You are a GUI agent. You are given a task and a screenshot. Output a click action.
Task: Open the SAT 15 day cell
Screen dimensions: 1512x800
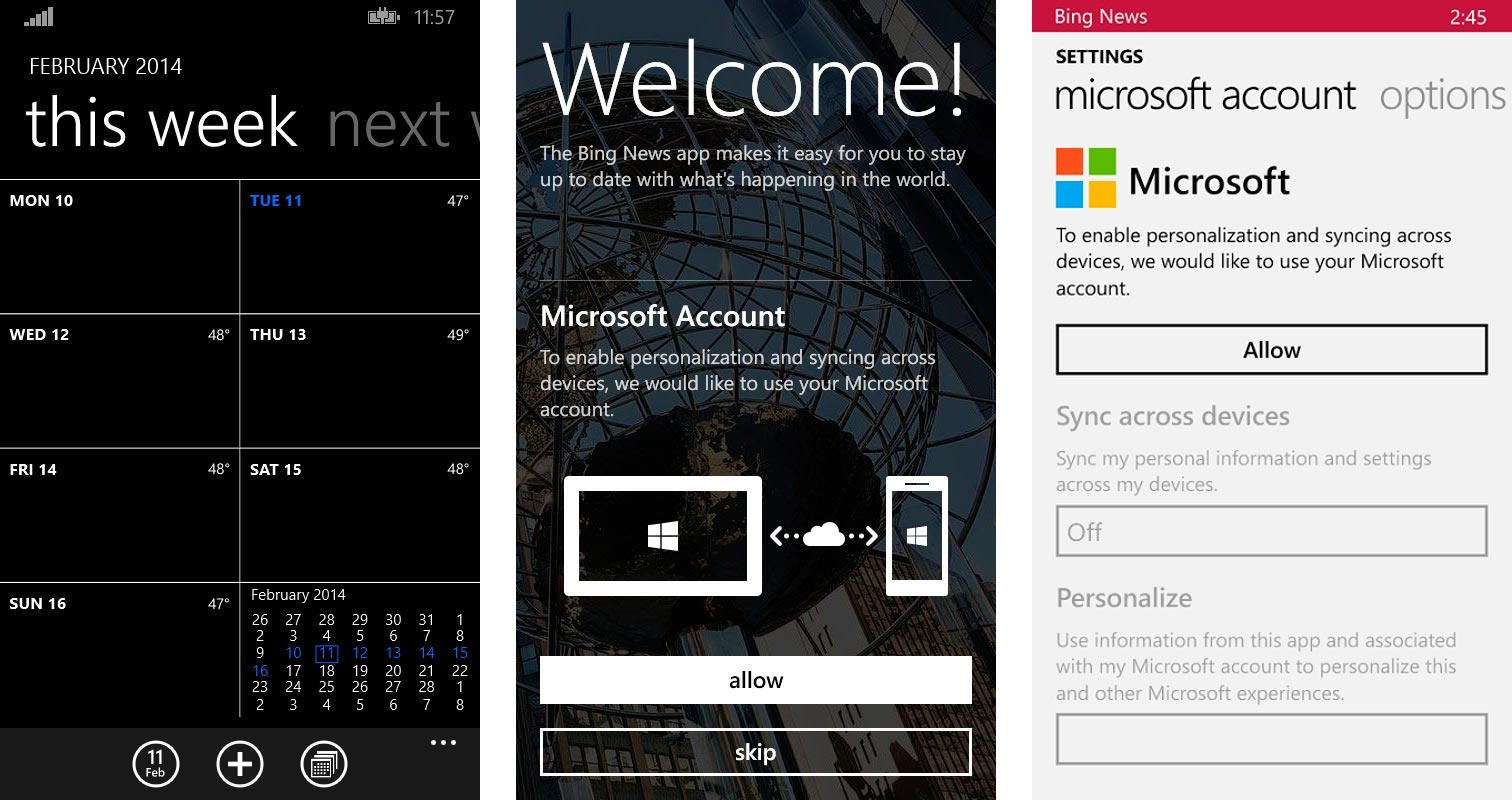click(x=360, y=515)
